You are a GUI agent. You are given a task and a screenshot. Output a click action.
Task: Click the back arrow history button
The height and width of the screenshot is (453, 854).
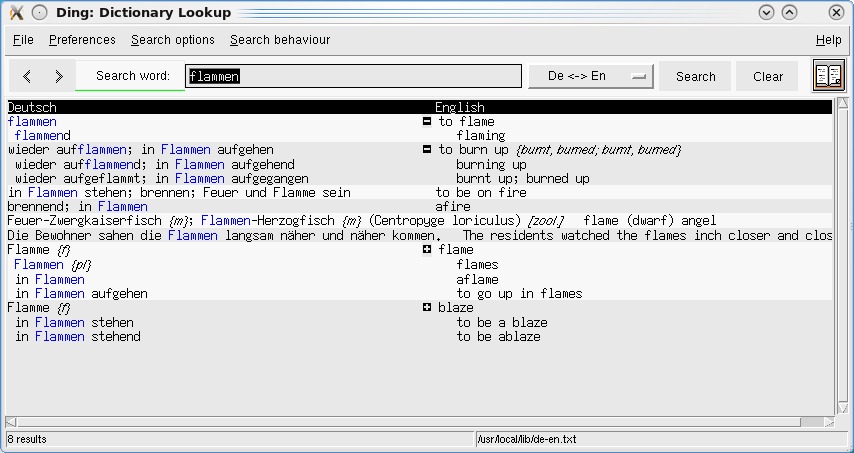point(27,76)
